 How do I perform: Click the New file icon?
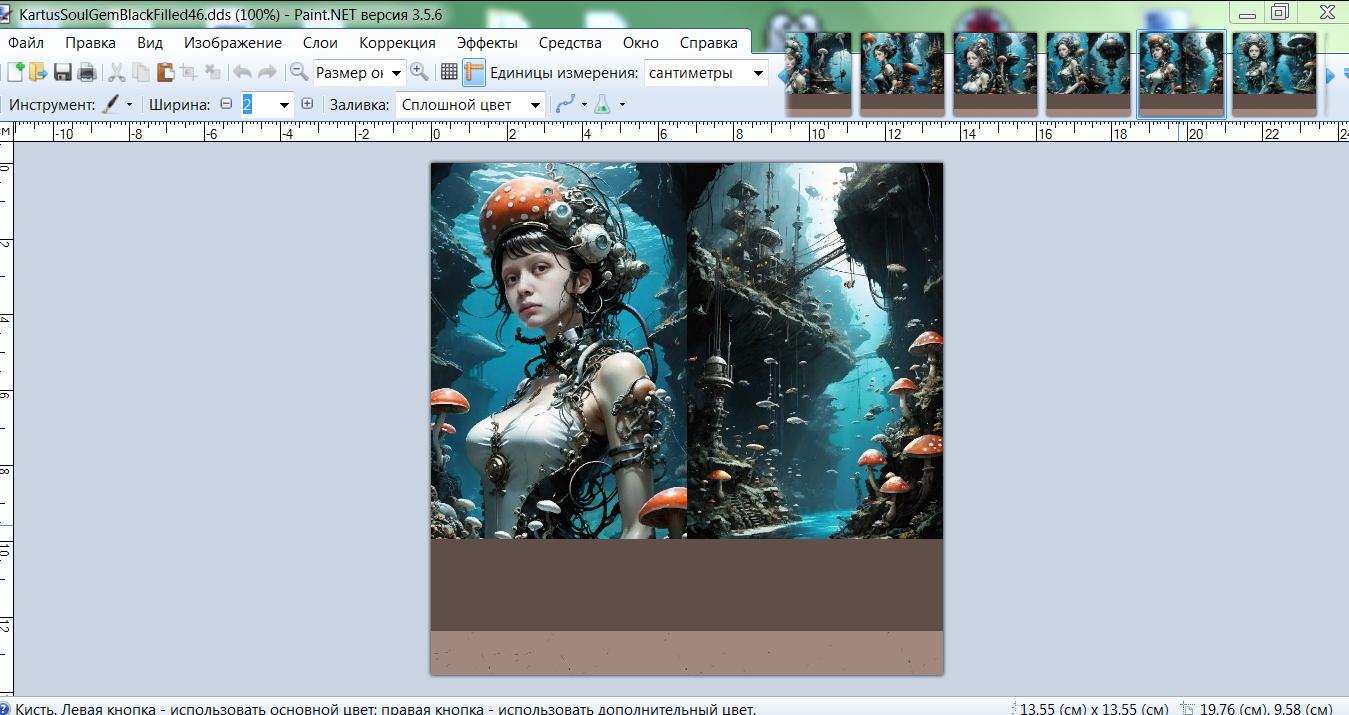click(x=15, y=72)
